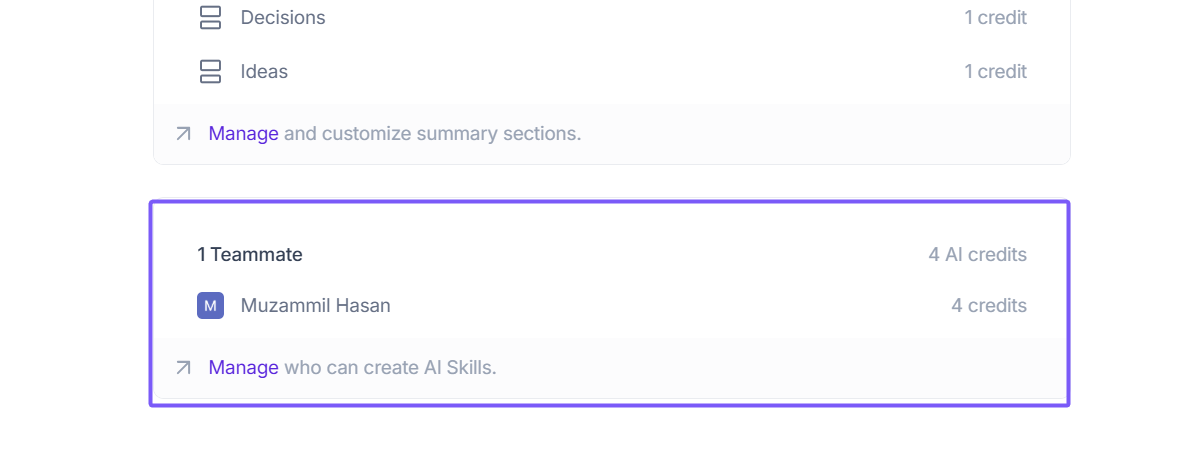Click Muzammil Hasan's 4 credits value
The height and width of the screenshot is (459, 1195).
tap(988, 306)
